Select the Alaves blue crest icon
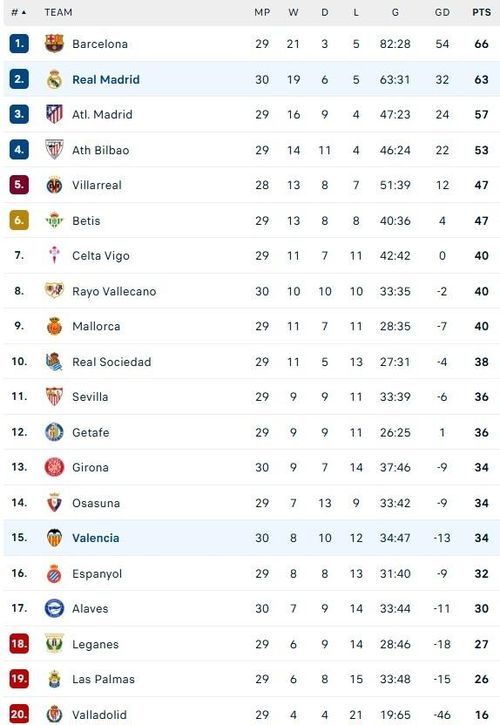The image size is (500, 725). point(54,608)
